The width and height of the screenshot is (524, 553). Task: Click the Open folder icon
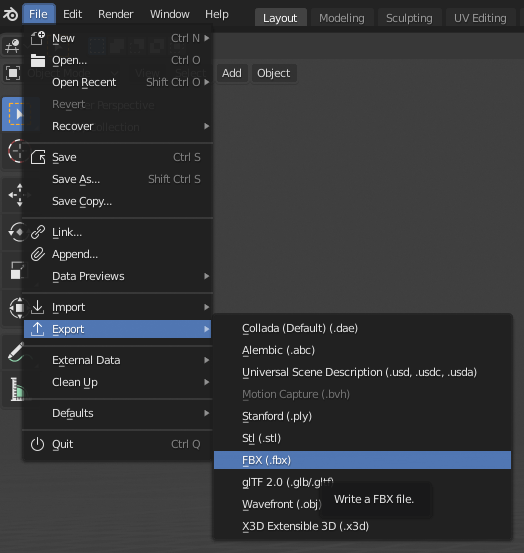tap(37, 60)
